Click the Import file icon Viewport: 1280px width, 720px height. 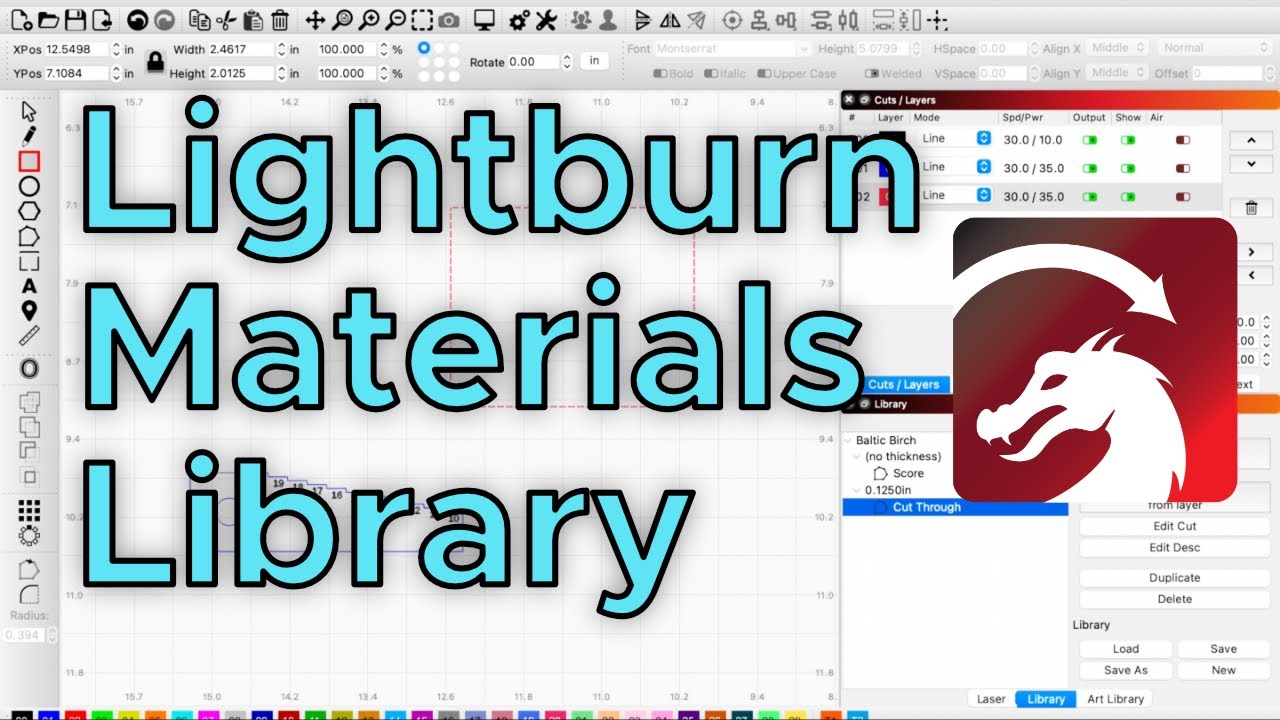tap(101, 19)
